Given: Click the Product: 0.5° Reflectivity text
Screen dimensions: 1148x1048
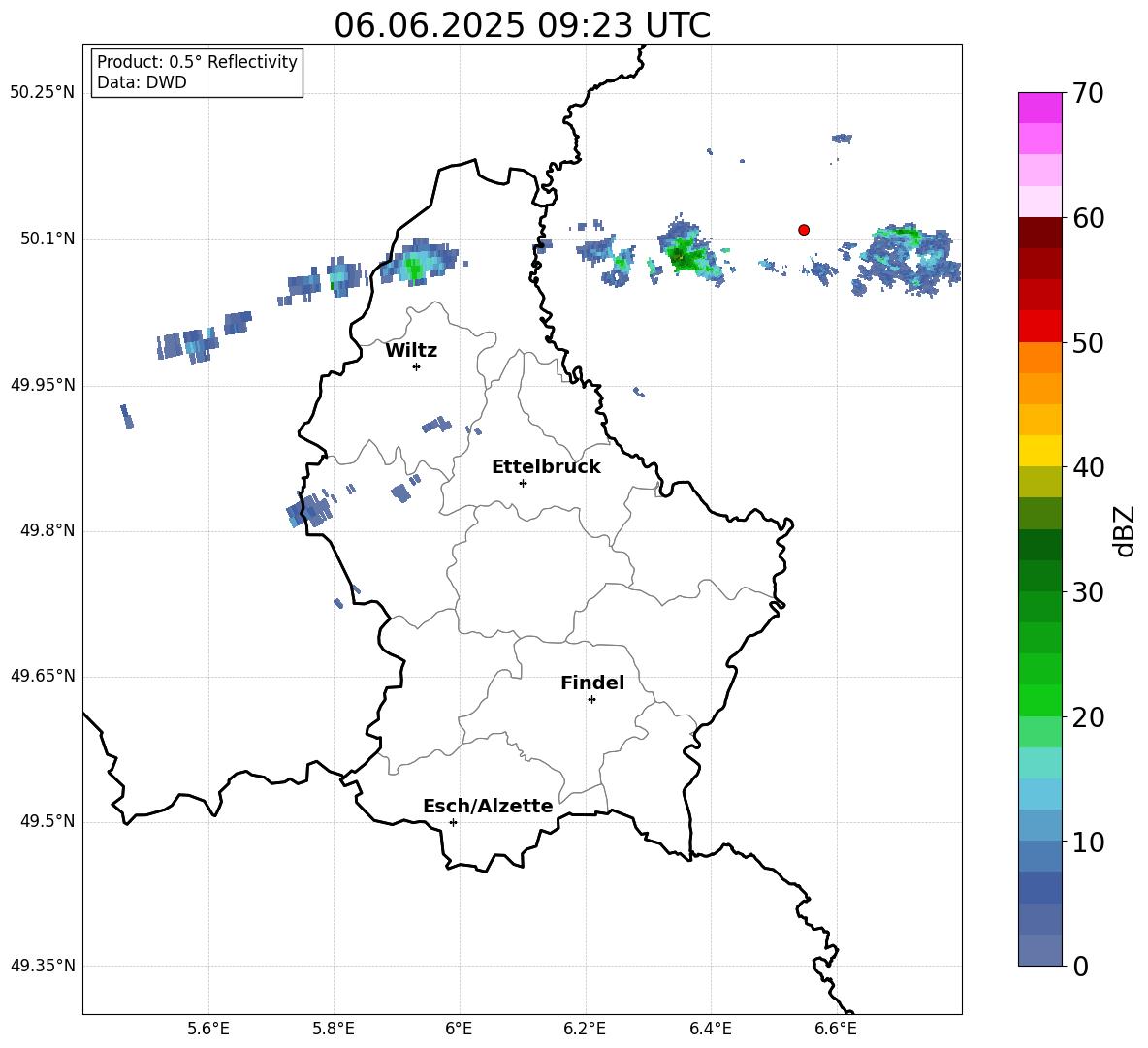Looking at the screenshot, I should click(x=197, y=61).
